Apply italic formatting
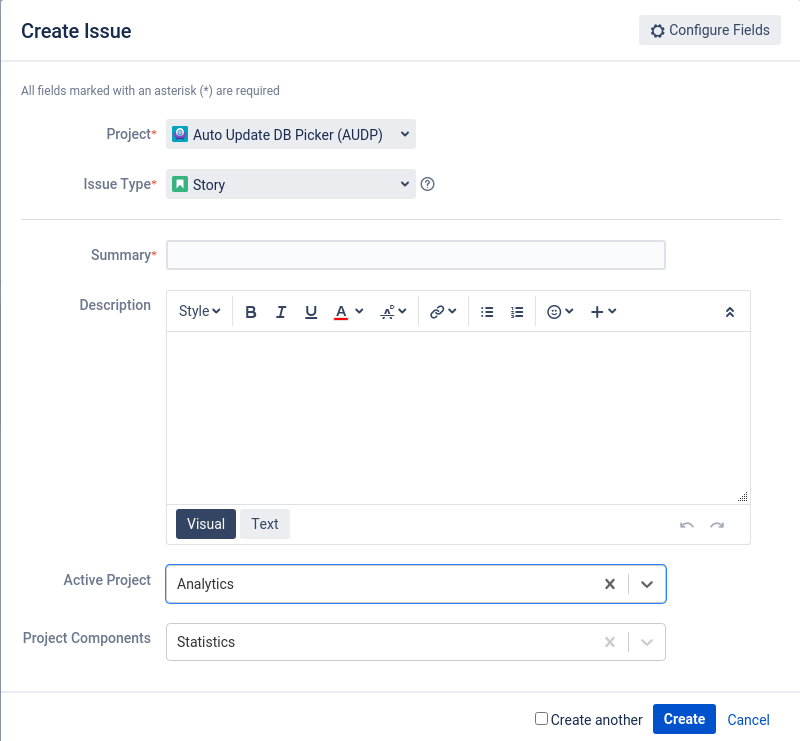The height and width of the screenshot is (741, 800). pyautogui.click(x=281, y=312)
